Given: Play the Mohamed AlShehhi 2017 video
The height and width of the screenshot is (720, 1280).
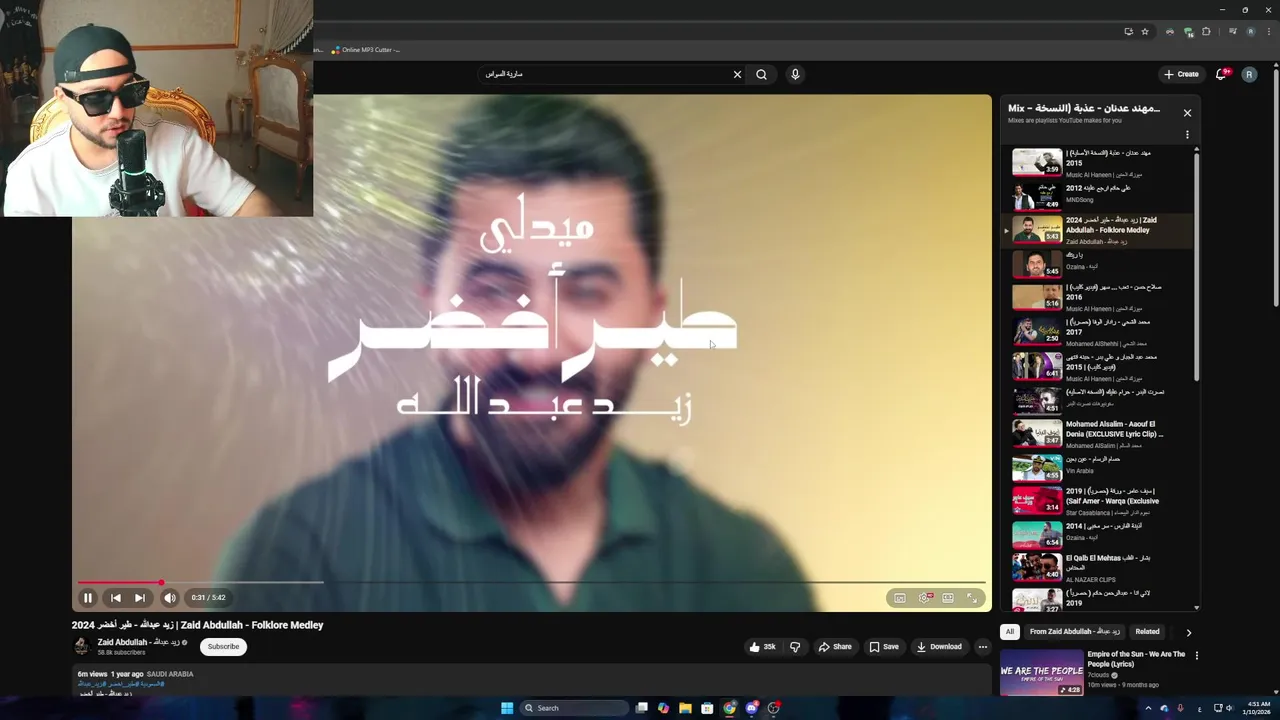Looking at the screenshot, I should [1098, 332].
